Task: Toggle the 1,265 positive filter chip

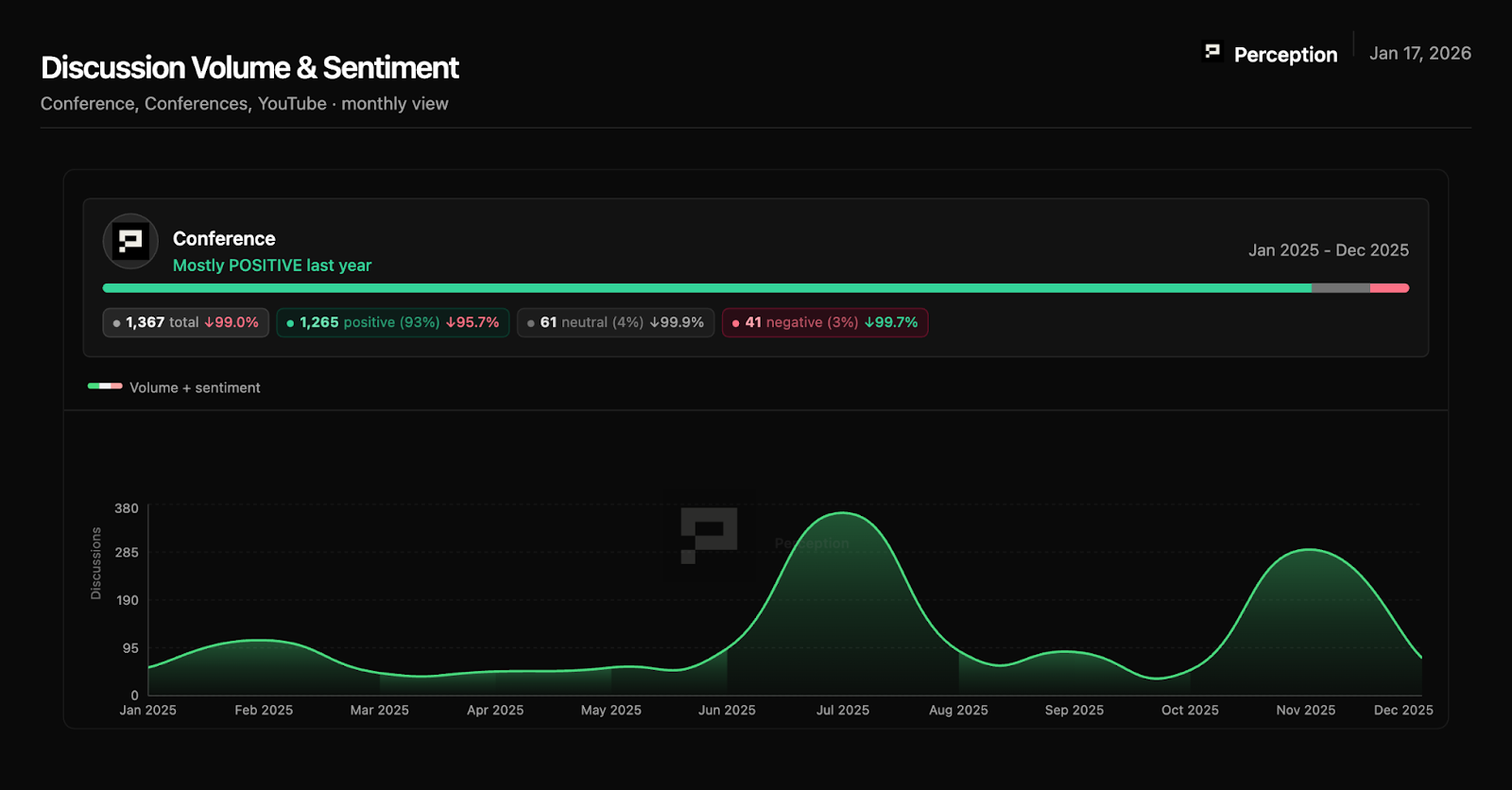Action: pos(392,322)
